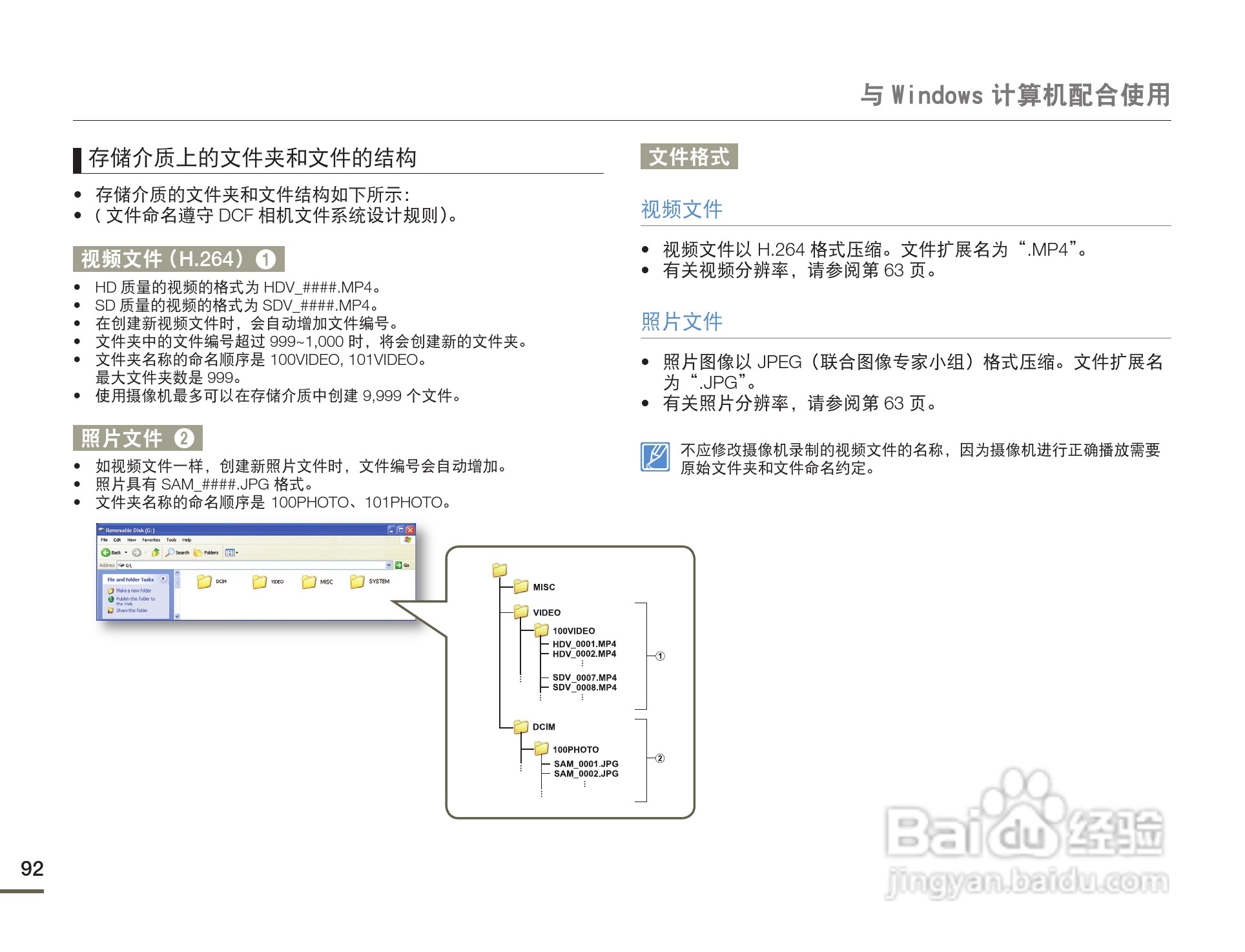Click file name HDV_0001.MP4
1245x952 pixels.
pos(584,644)
